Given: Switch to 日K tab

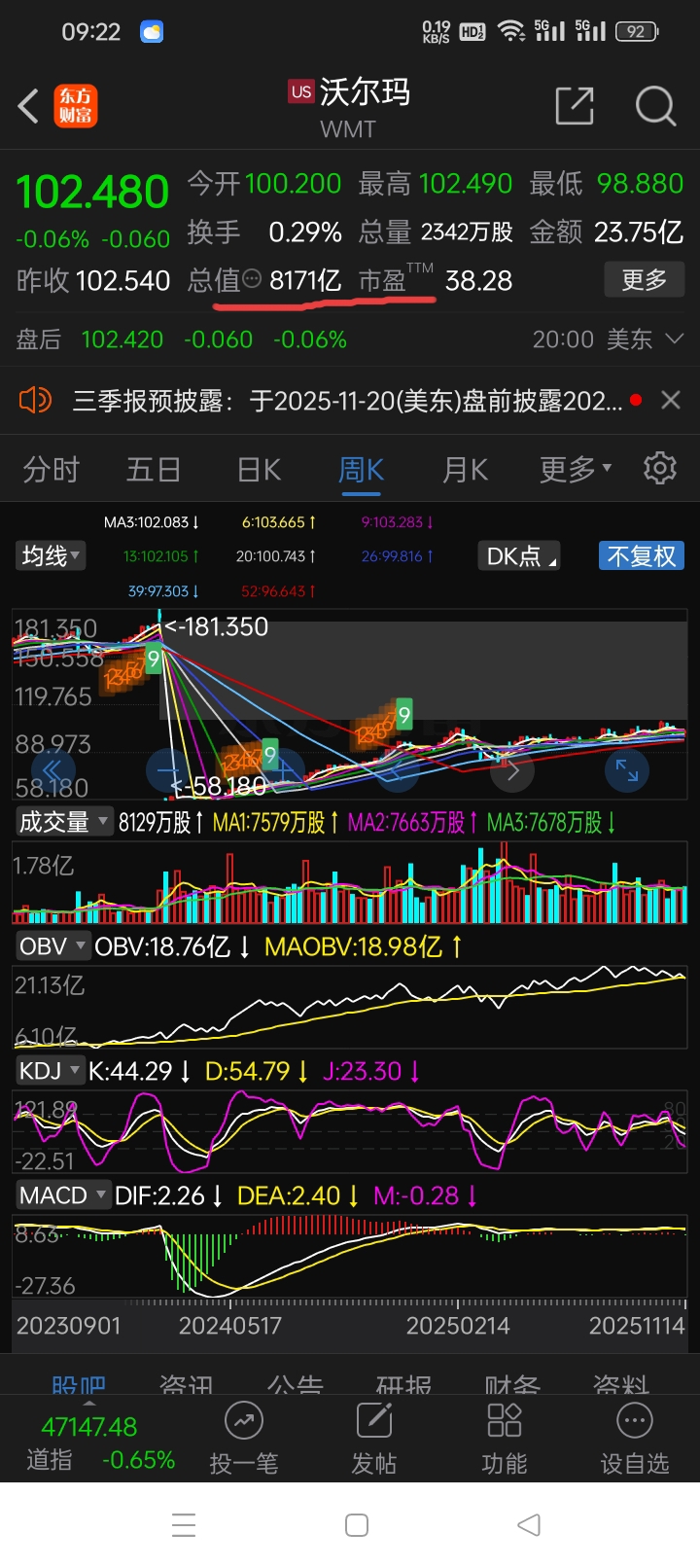Looking at the screenshot, I should point(259,470).
